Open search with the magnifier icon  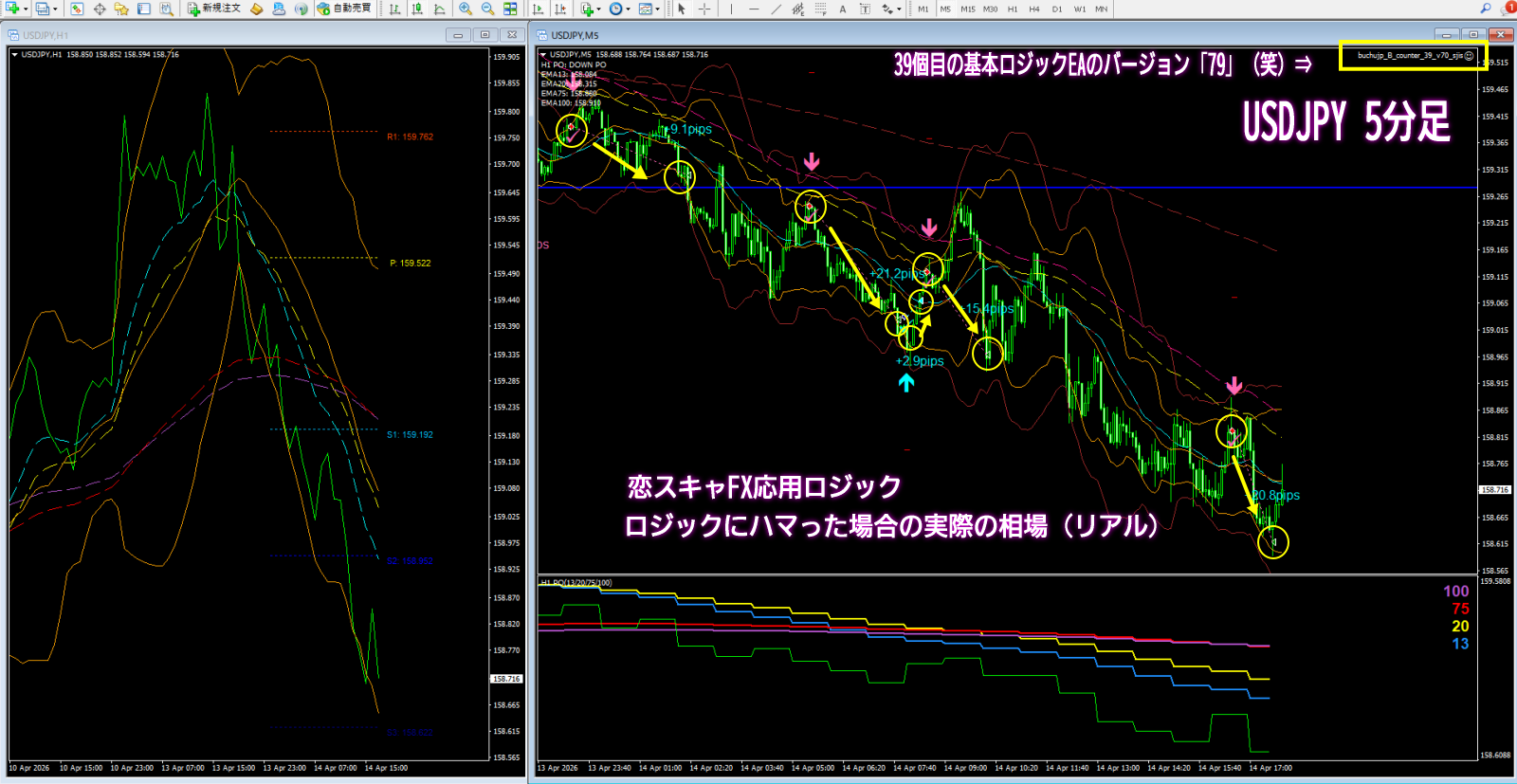click(x=1485, y=9)
